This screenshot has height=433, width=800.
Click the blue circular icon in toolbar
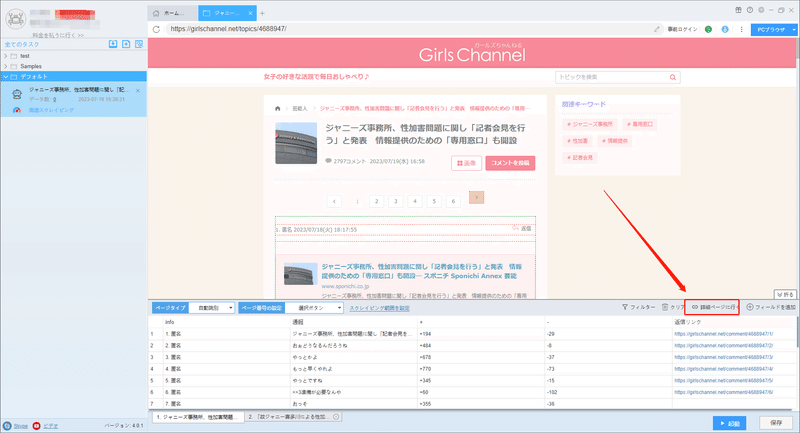pos(724,29)
